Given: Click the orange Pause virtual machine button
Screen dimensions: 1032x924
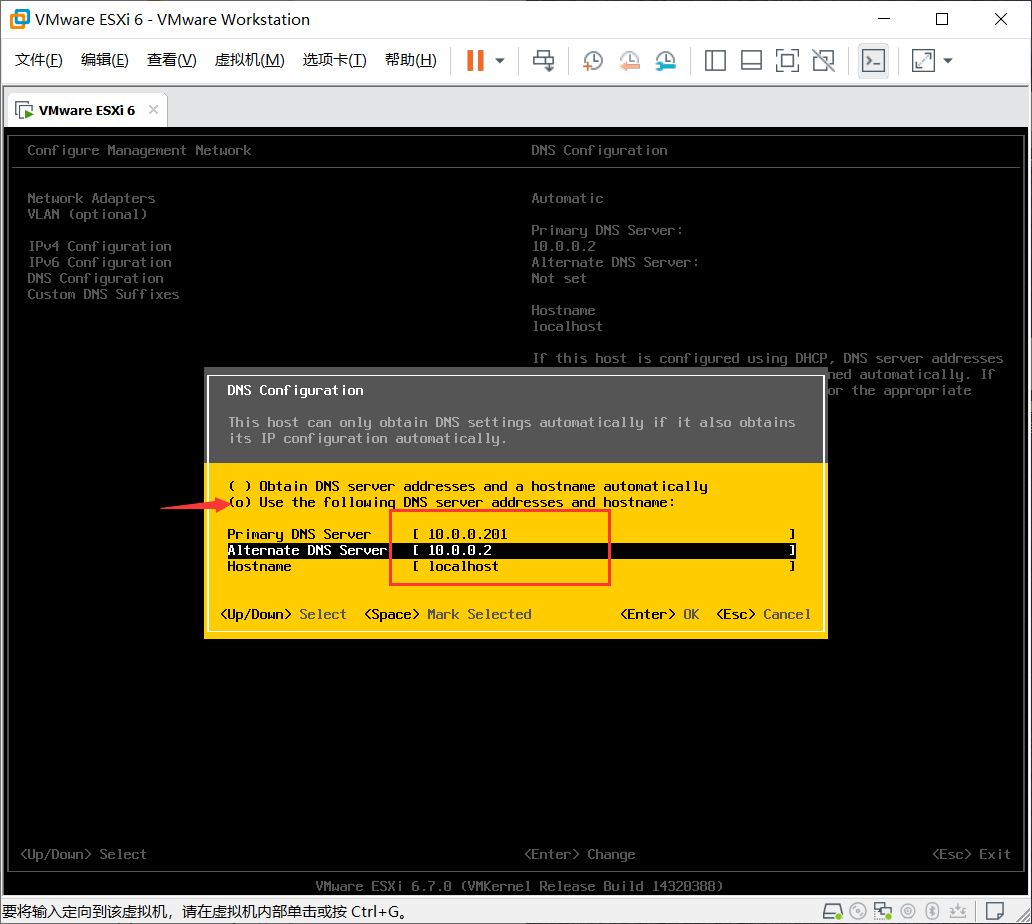Looking at the screenshot, I should [475, 61].
